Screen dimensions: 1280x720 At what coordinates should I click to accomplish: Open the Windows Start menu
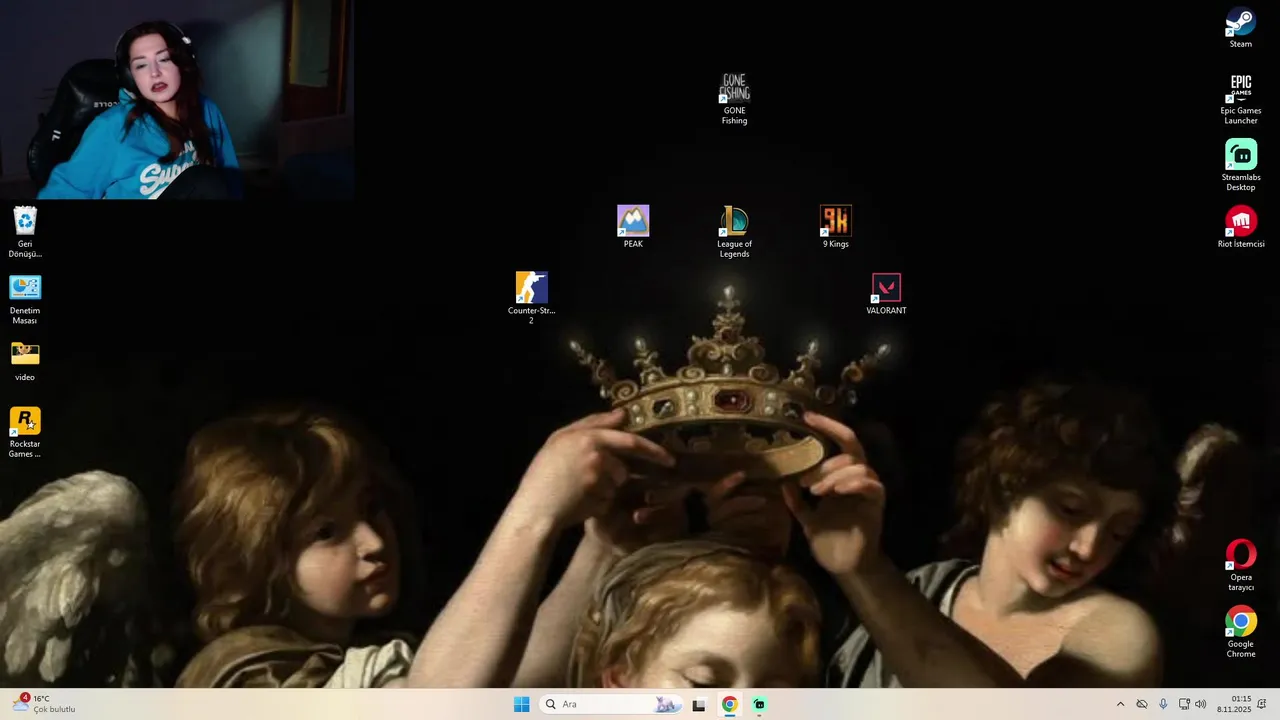(x=521, y=704)
